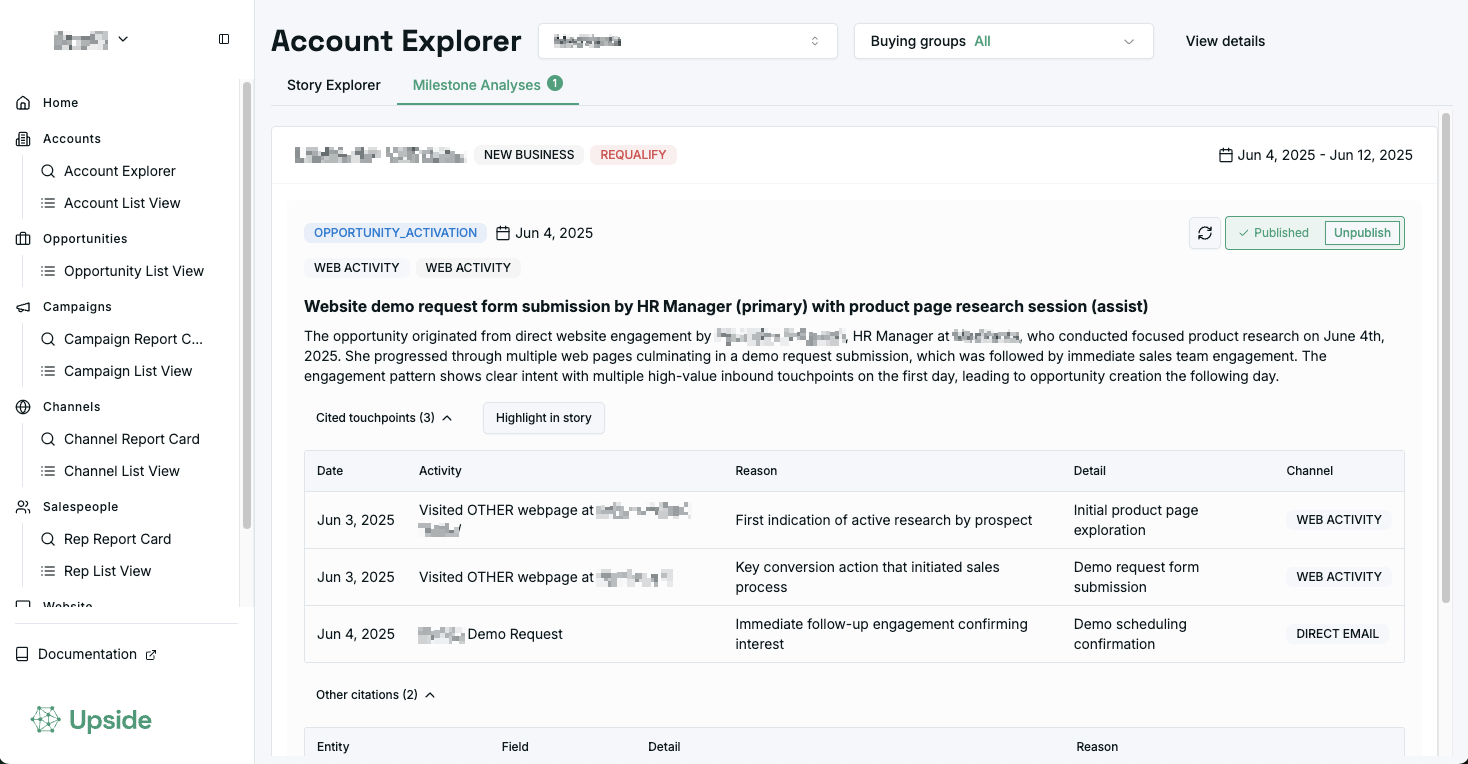Click the Published status toggle
1468x764 pixels.
[1274, 233]
